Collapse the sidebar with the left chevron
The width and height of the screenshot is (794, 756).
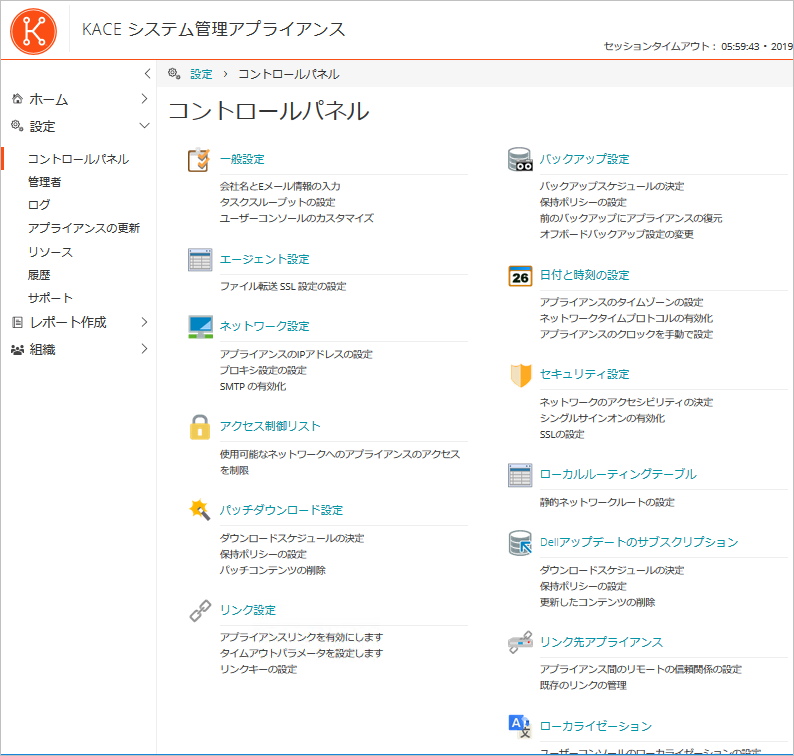[x=147, y=74]
